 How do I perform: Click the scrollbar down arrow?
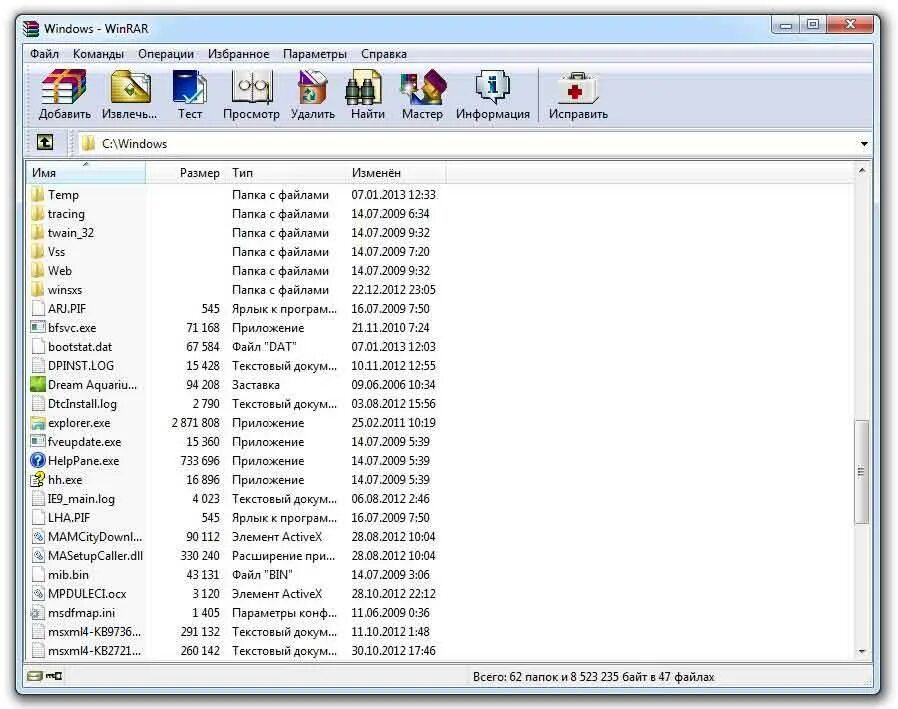(x=862, y=651)
